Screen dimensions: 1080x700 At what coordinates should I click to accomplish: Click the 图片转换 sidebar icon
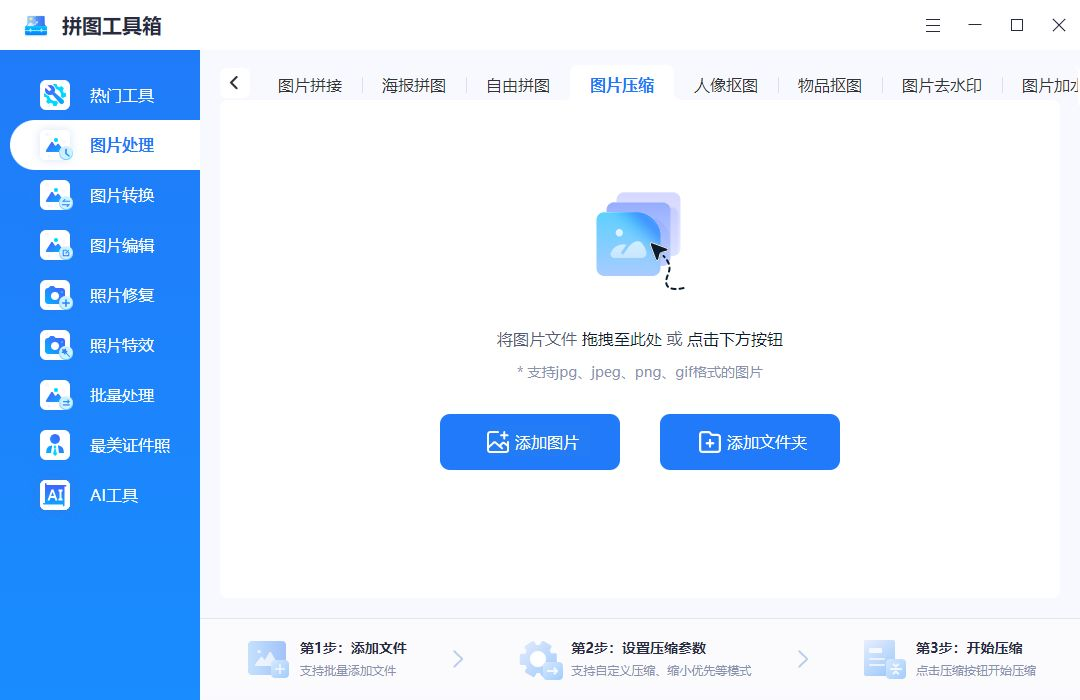tap(55, 196)
